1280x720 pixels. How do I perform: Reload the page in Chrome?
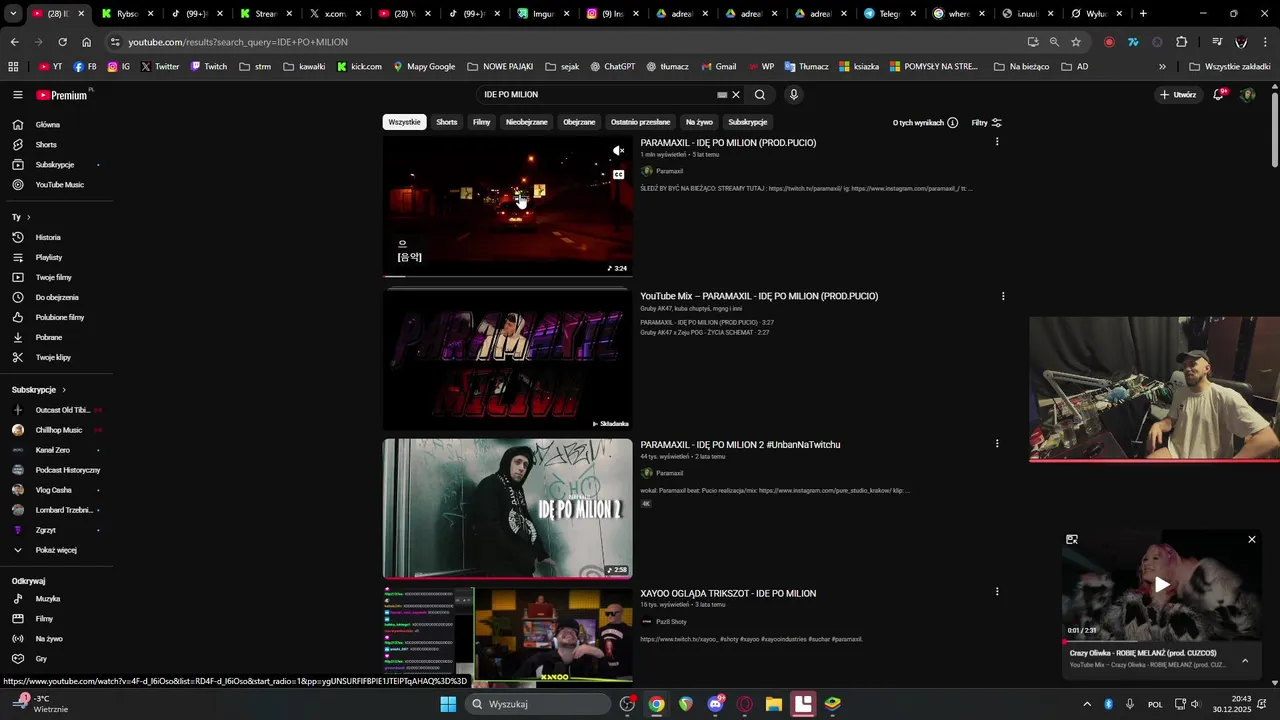coord(62,42)
